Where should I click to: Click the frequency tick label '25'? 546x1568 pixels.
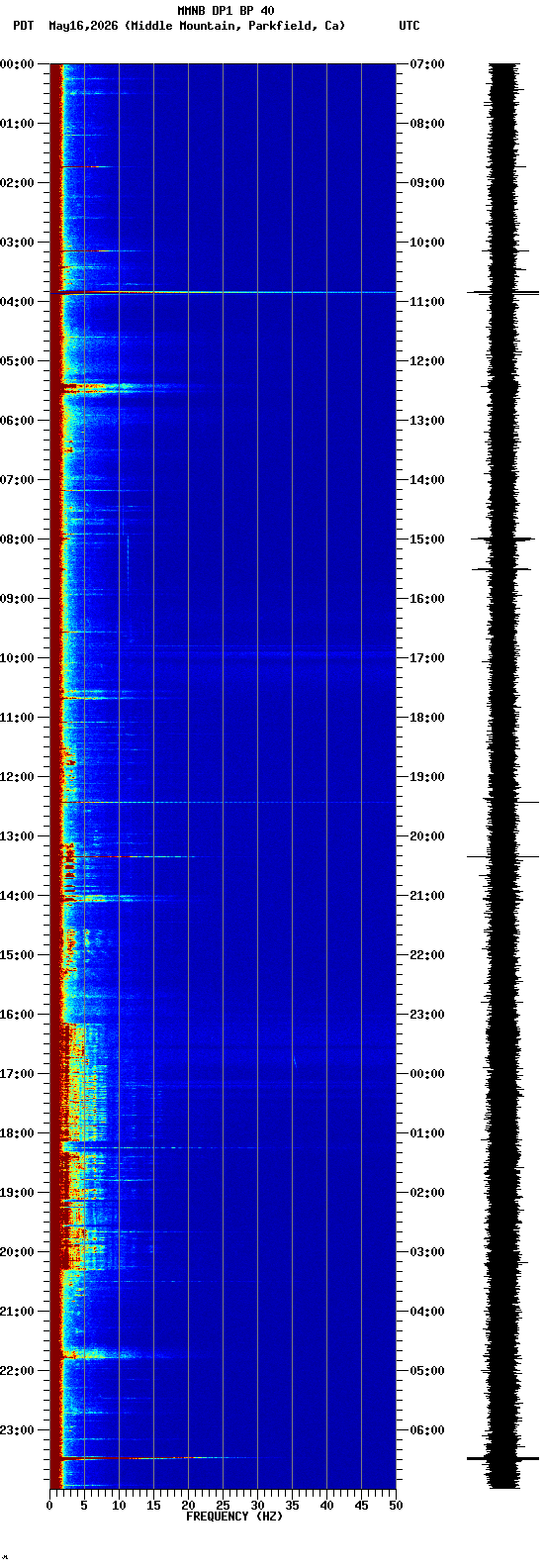click(223, 1506)
